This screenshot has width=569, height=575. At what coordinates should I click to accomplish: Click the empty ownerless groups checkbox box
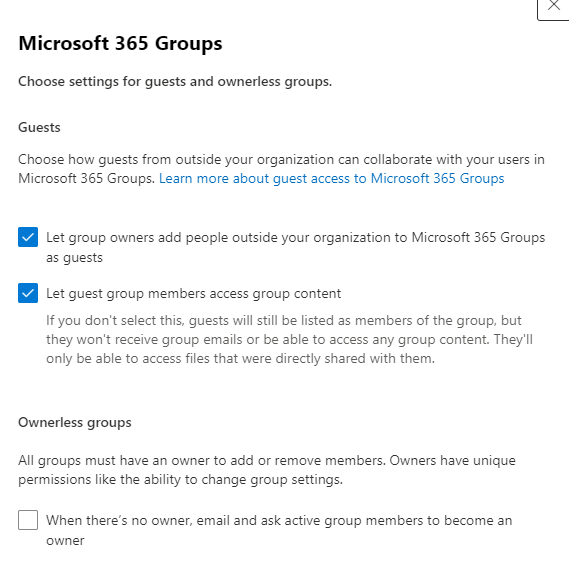(x=28, y=520)
